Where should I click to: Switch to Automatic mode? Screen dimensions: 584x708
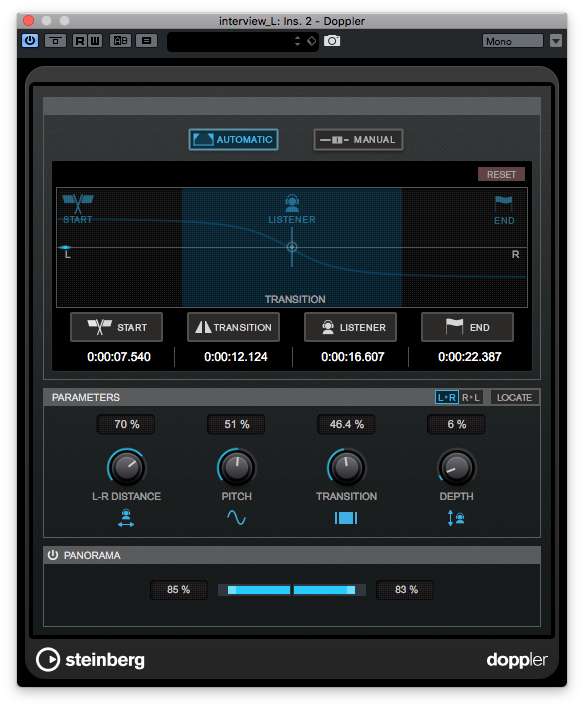click(x=233, y=140)
